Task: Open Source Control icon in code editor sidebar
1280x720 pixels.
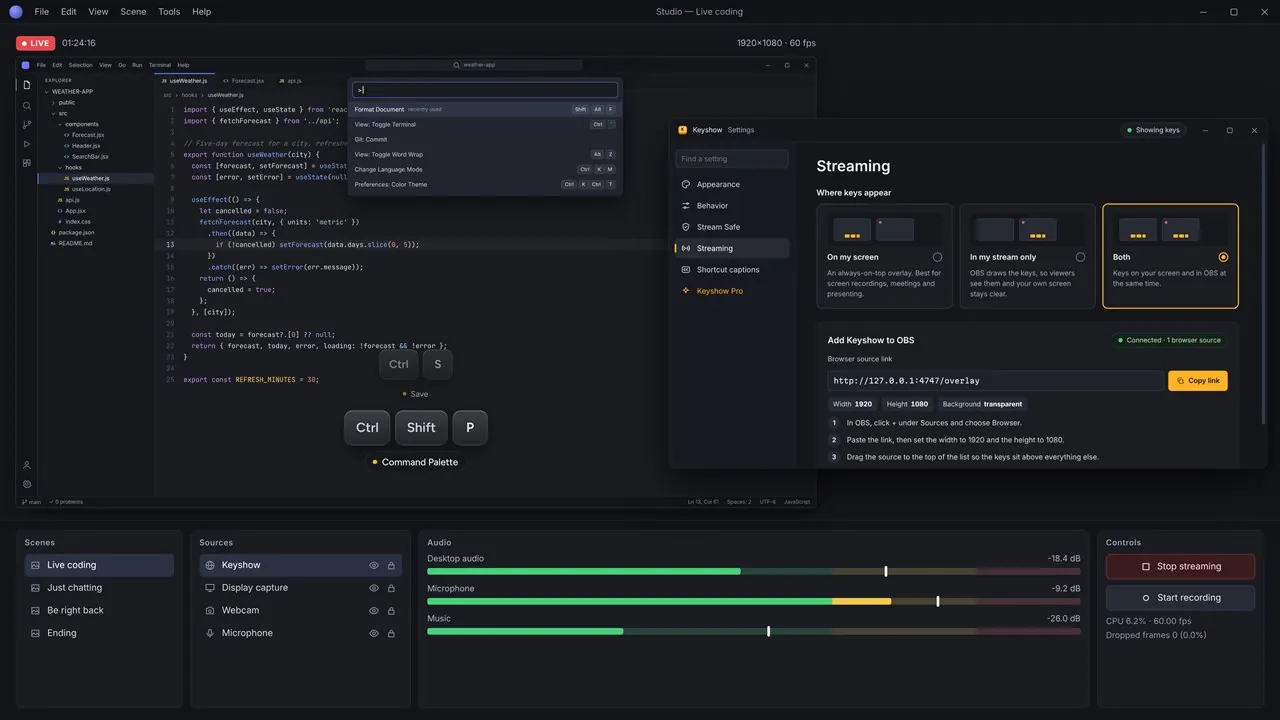Action: 27,124
